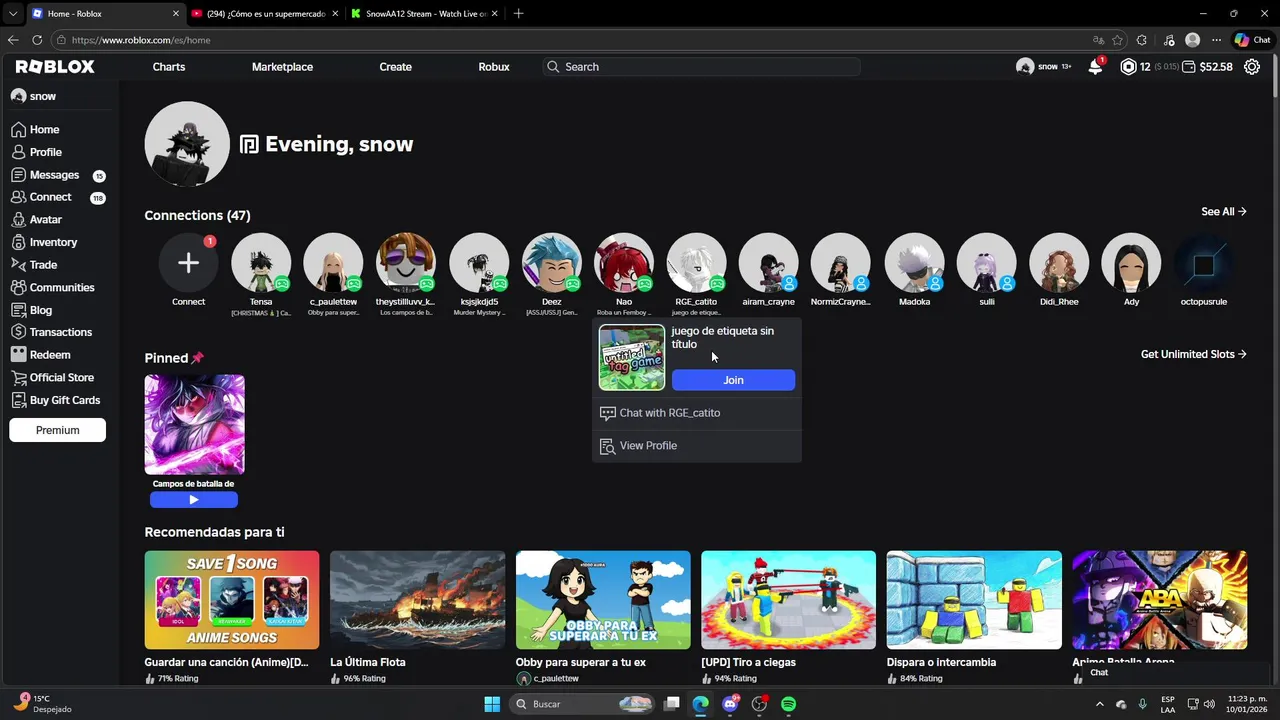Click the Connect plus button
Viewport: 1280px width, 720px height.
pyautogui.click(x=188, y=263)
